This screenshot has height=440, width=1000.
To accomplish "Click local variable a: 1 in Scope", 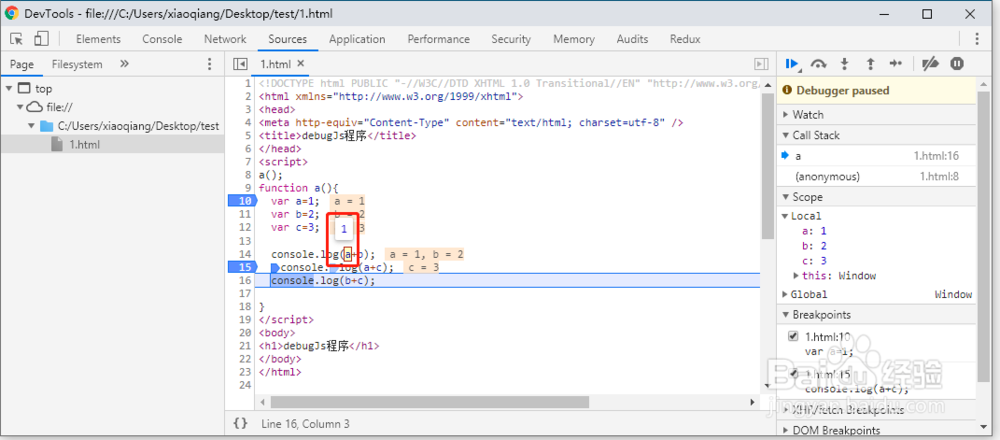I will coord(814,231).
